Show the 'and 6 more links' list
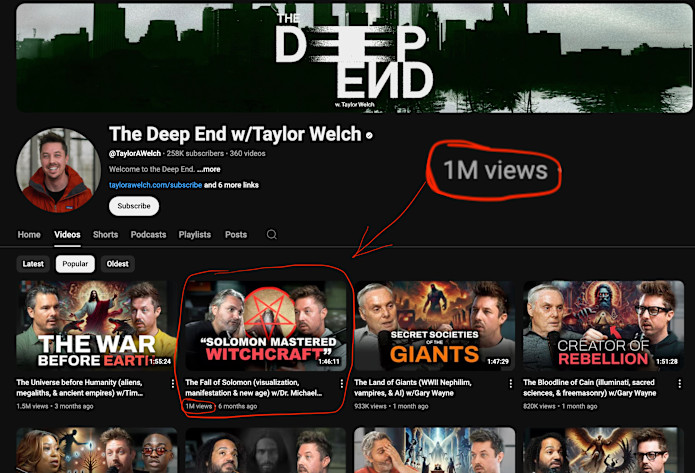This screenshot has width=695, height=473. click(231, 185)
